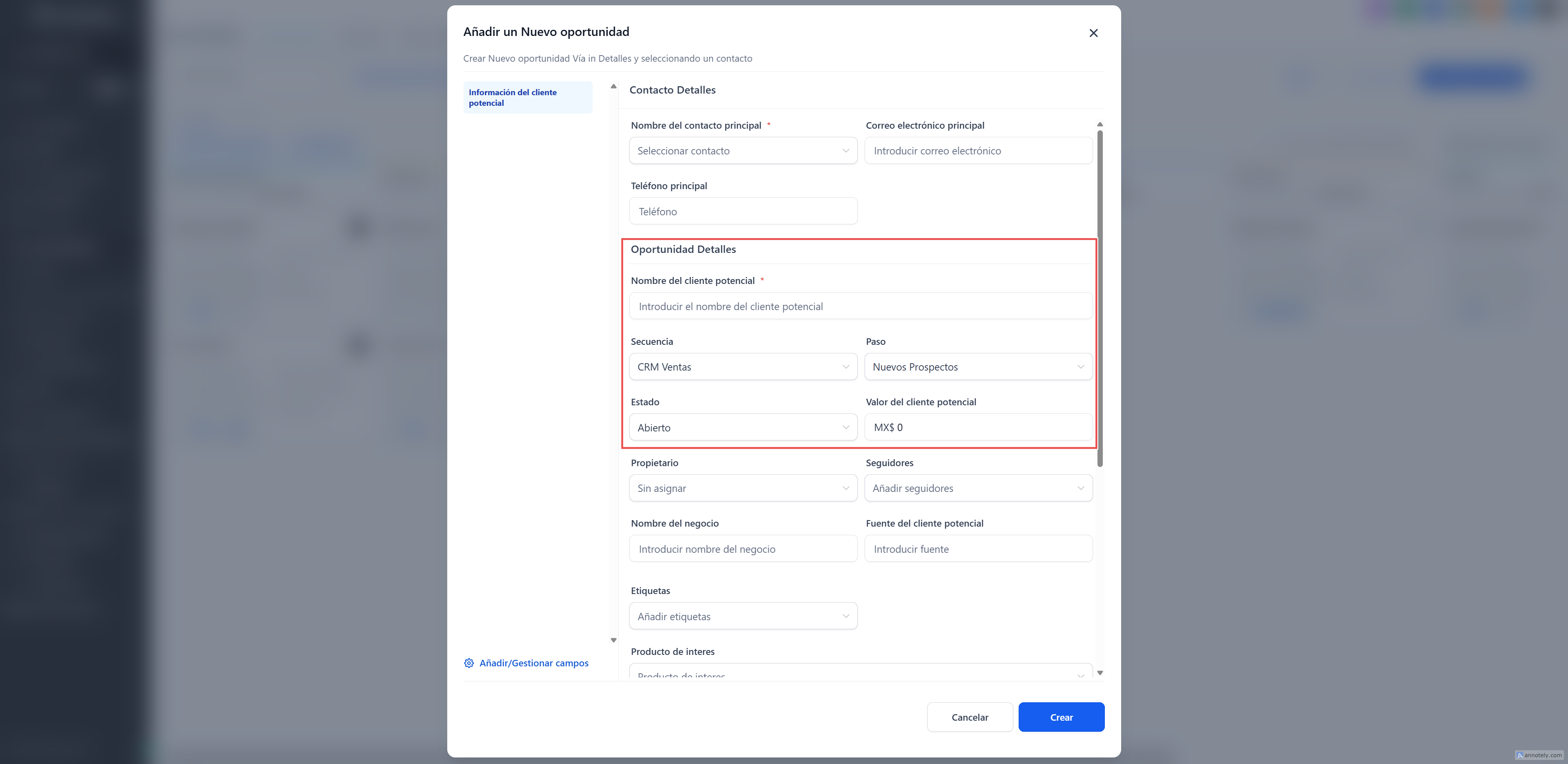Click the Cancelar button

pos(970,717)
